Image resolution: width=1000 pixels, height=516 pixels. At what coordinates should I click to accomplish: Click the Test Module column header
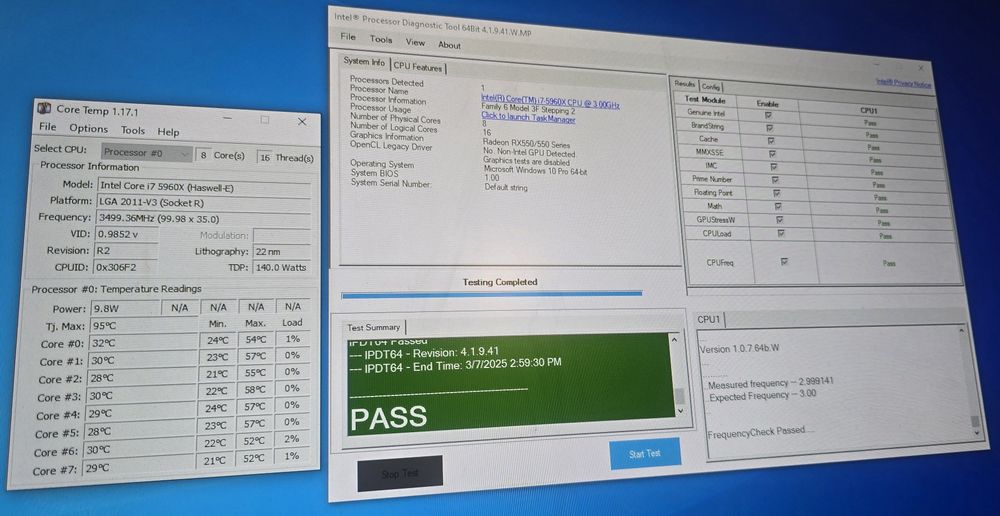click(x=704, y=100)
